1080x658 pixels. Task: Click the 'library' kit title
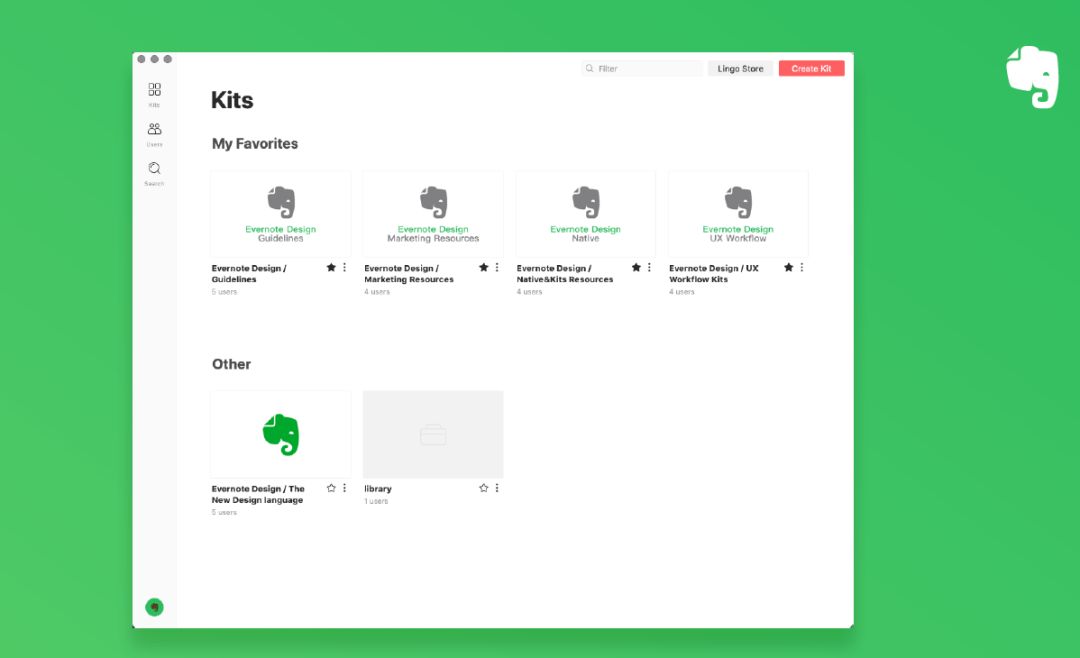(x=377, y=489)
